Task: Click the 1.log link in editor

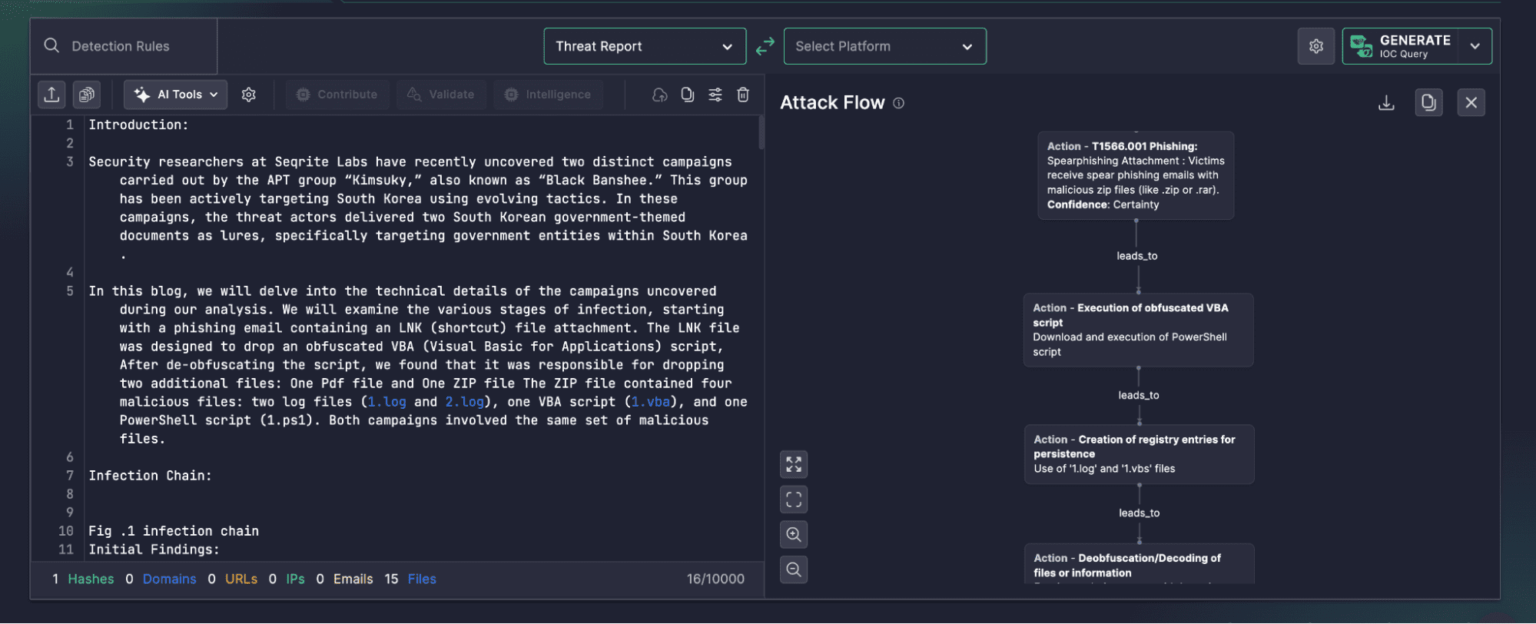Action: click(388, 402)
